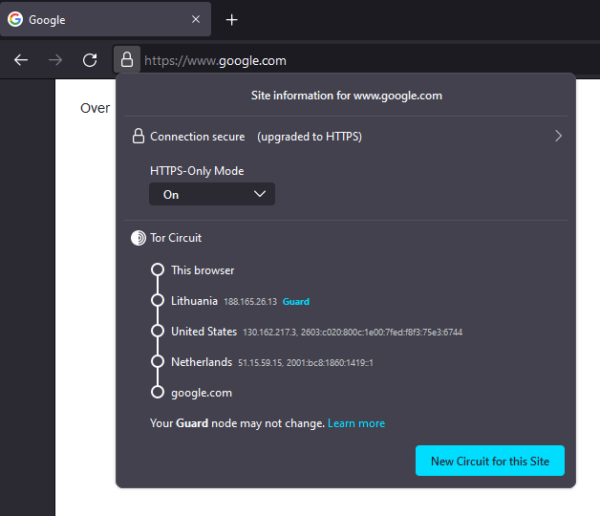This screenshot has width=600, height=516.
Task: Click the Connection secure lock icon
Action: [x=139, y=136]
